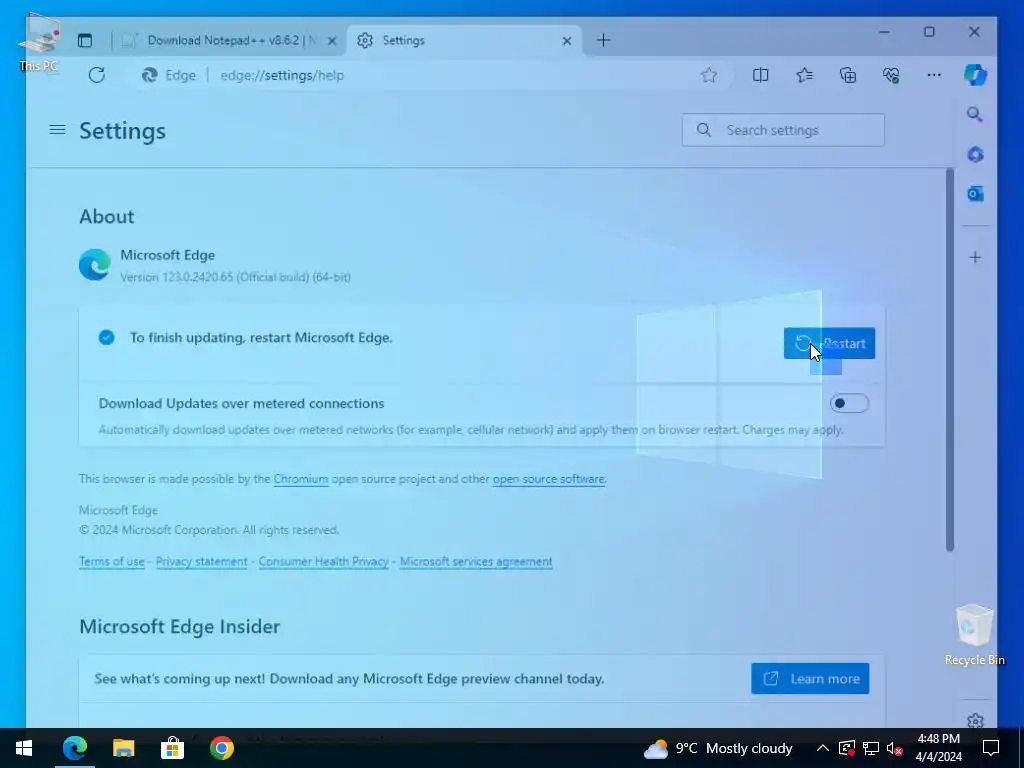This screenshot has width=1024, height=768.
Task: Show hidden system tray icons chevron
Action: pyautogui.click(x=823, y=748)
